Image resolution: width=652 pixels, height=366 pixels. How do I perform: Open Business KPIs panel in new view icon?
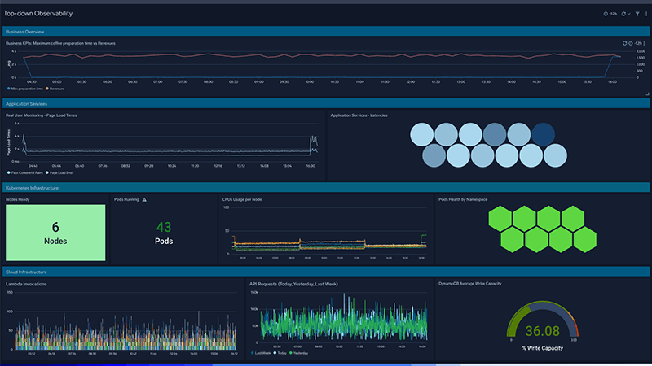click(x=625, y=43)
